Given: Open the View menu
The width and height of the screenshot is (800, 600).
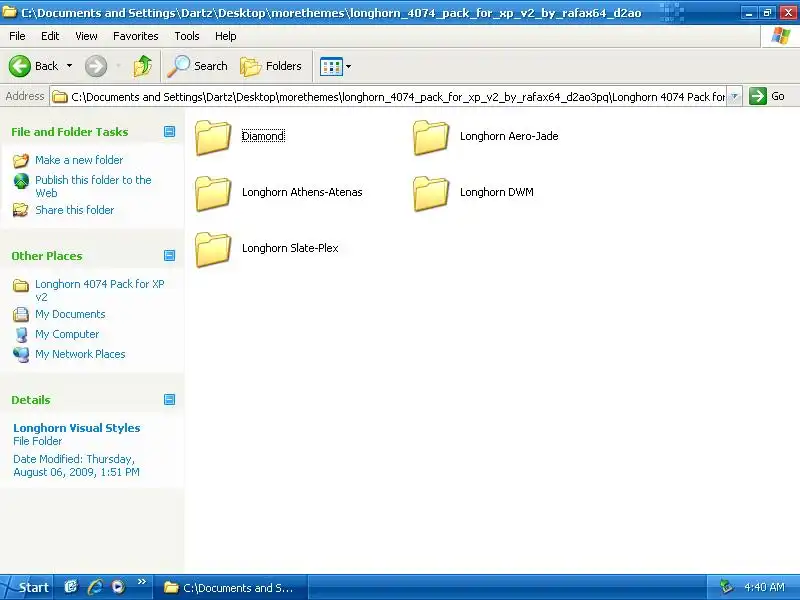Looking at the screenshot, I should point(86,36).
